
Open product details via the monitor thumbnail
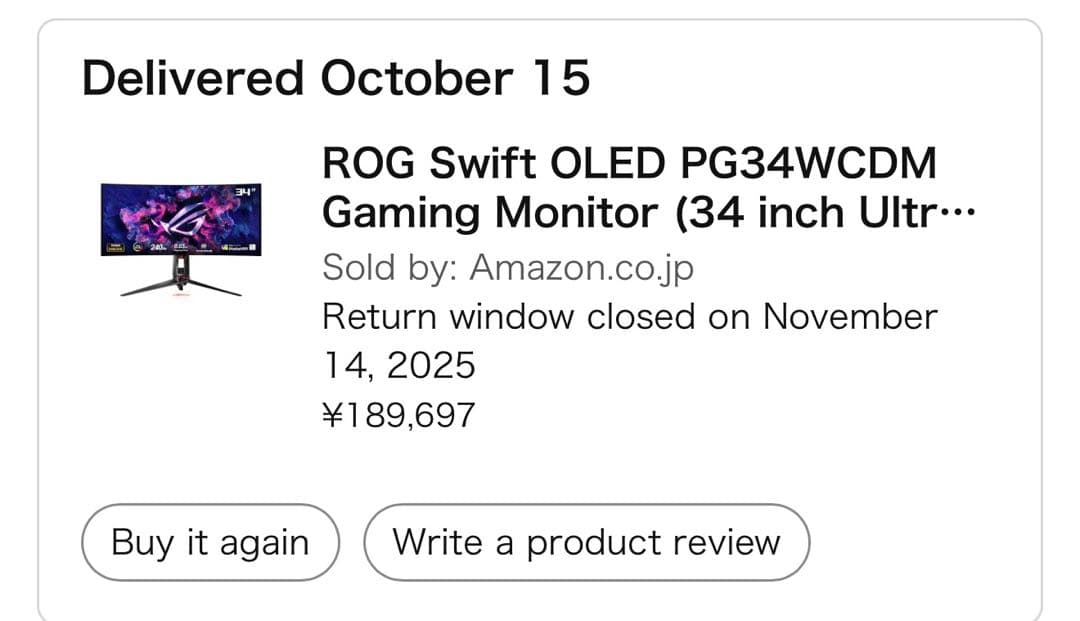point(182,238)
